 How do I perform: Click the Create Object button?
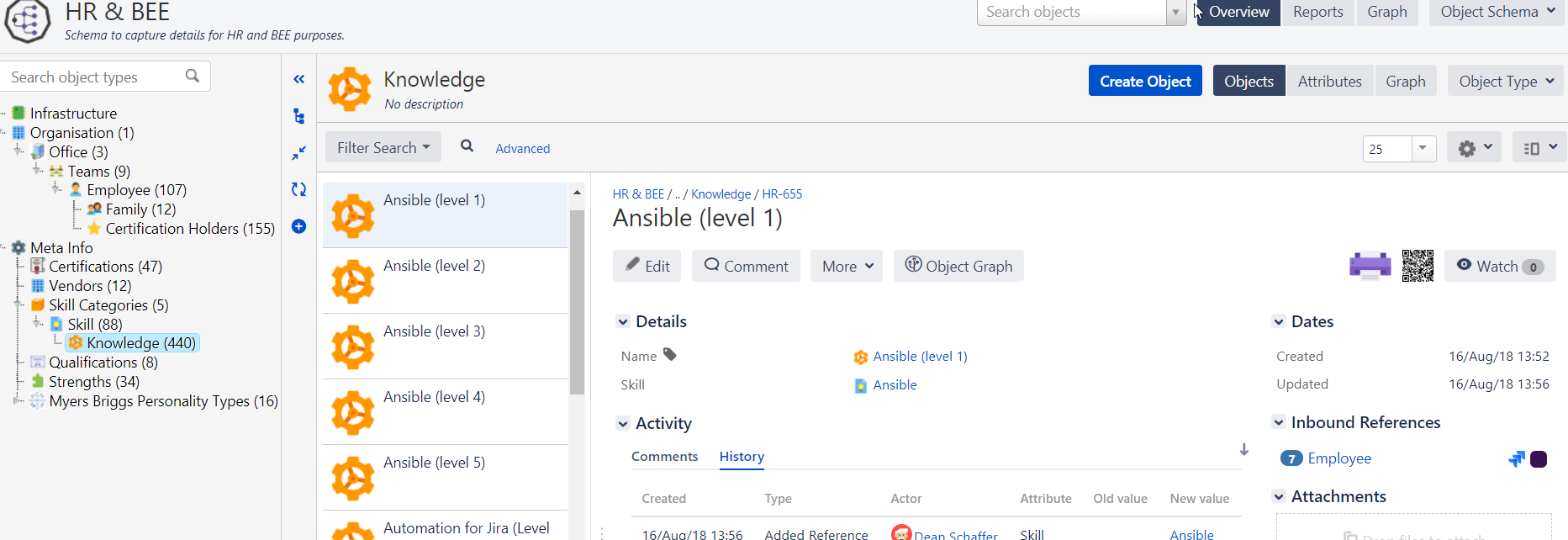click(x=1145, y=81)
